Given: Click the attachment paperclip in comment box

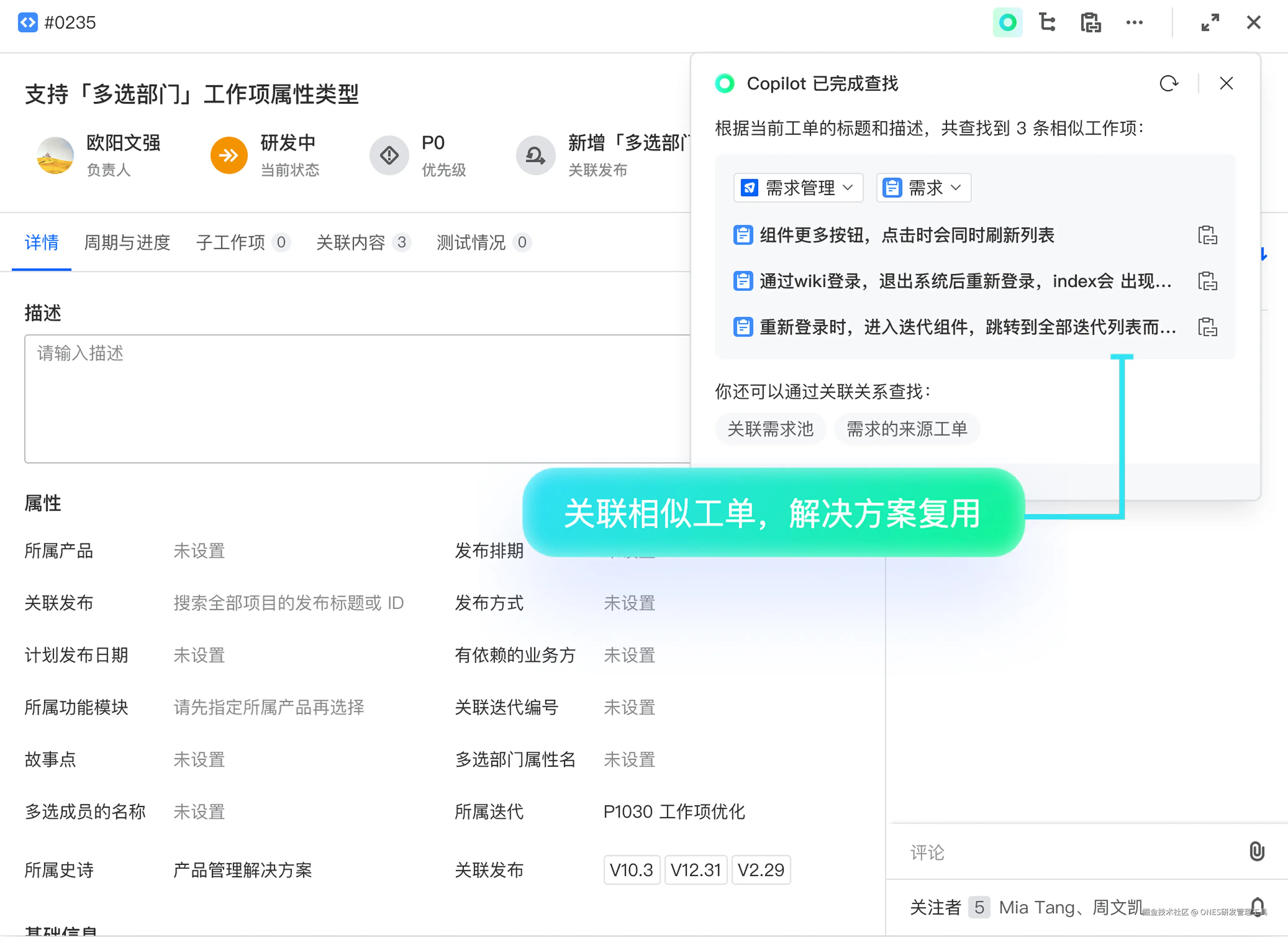Looking at the screenshot, I should coord(1257,851).
